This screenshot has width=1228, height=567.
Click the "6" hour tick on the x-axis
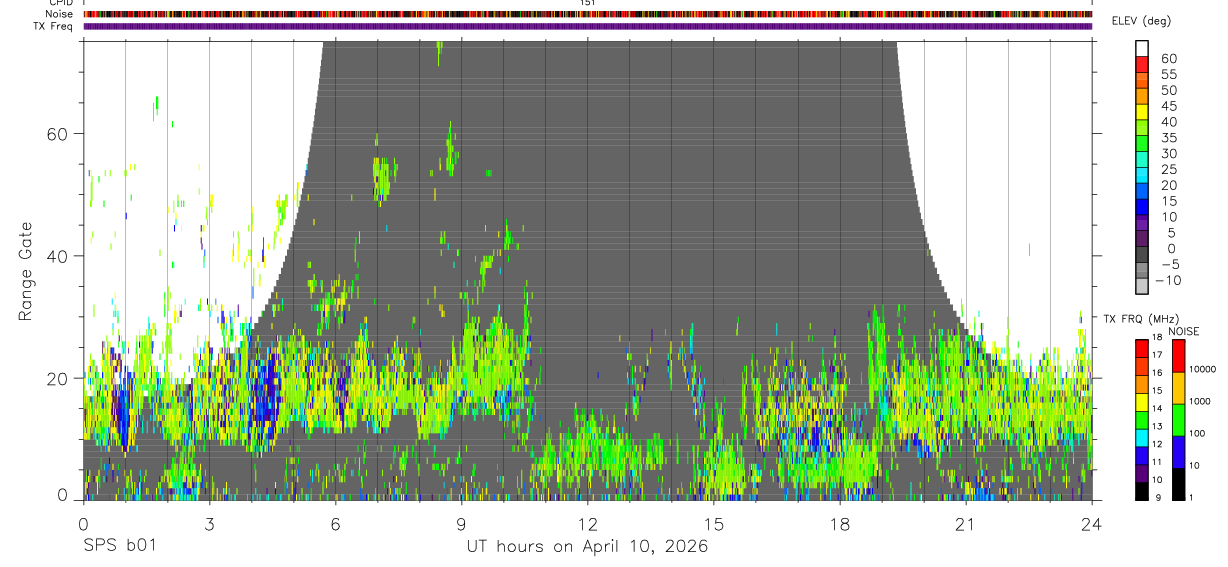pyautogui.click(x=335, y=524)
